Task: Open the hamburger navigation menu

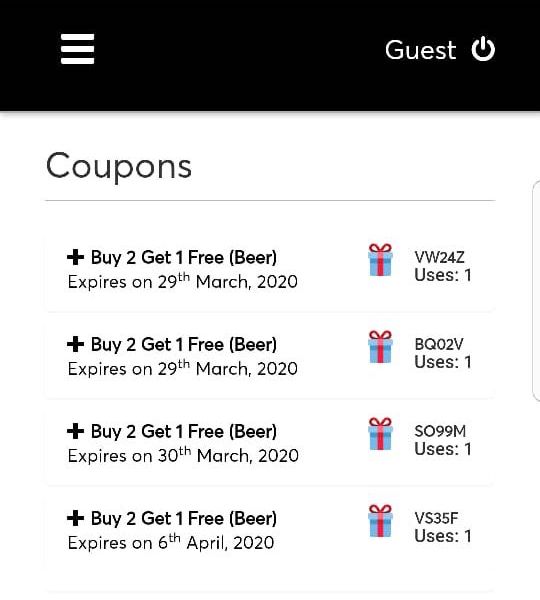Action: [77, 49]
